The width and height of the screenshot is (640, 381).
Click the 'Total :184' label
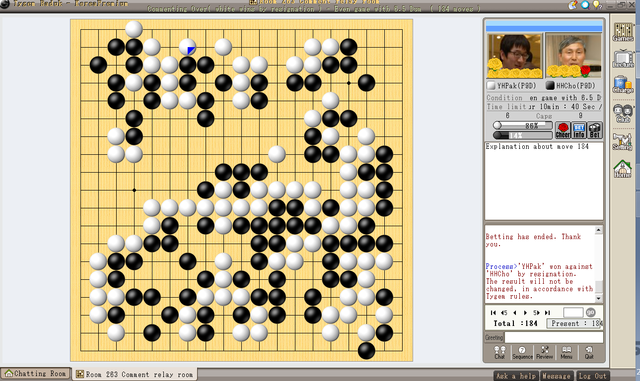515,323
